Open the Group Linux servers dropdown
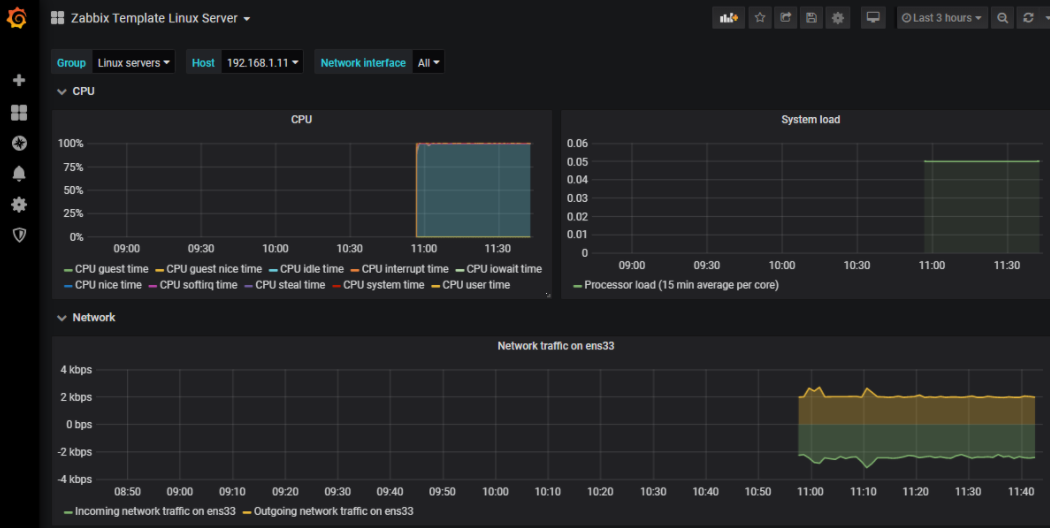The image size is (1050, 528). pos(133,62)
